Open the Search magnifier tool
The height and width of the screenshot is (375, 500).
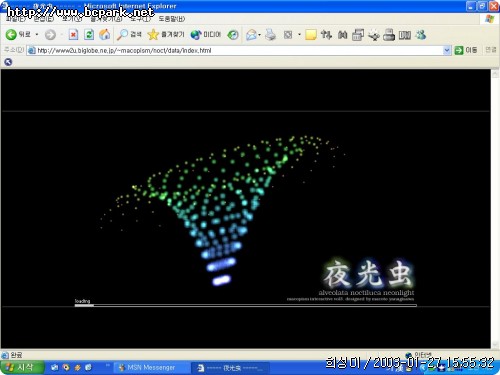tap(129, 34)
